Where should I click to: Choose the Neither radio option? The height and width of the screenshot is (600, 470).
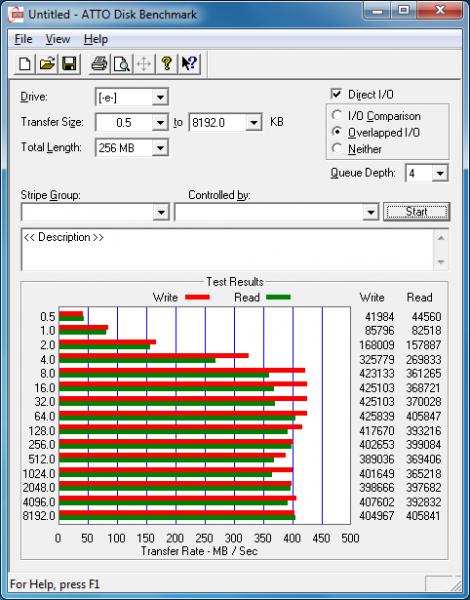tap(337, 148)
